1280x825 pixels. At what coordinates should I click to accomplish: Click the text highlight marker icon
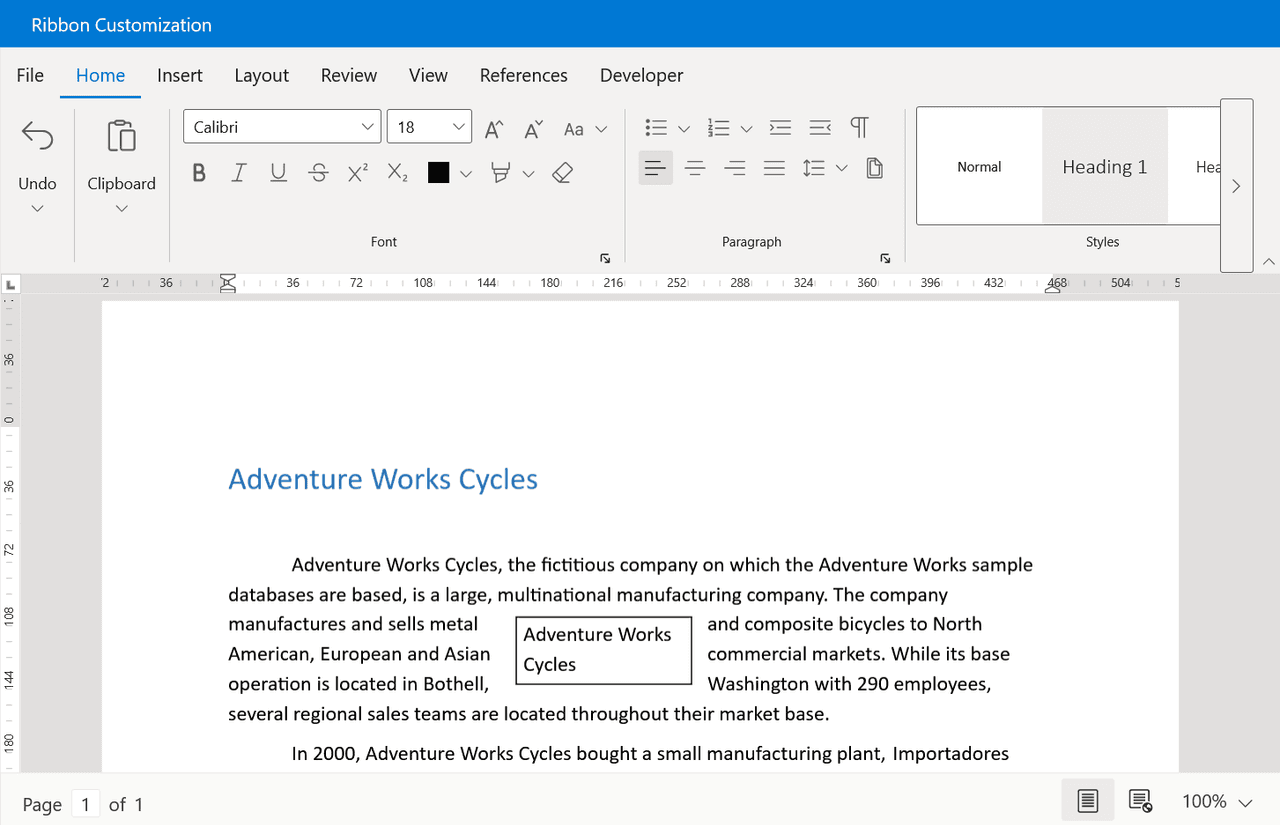pyautogui.click(x=501, y=173)
